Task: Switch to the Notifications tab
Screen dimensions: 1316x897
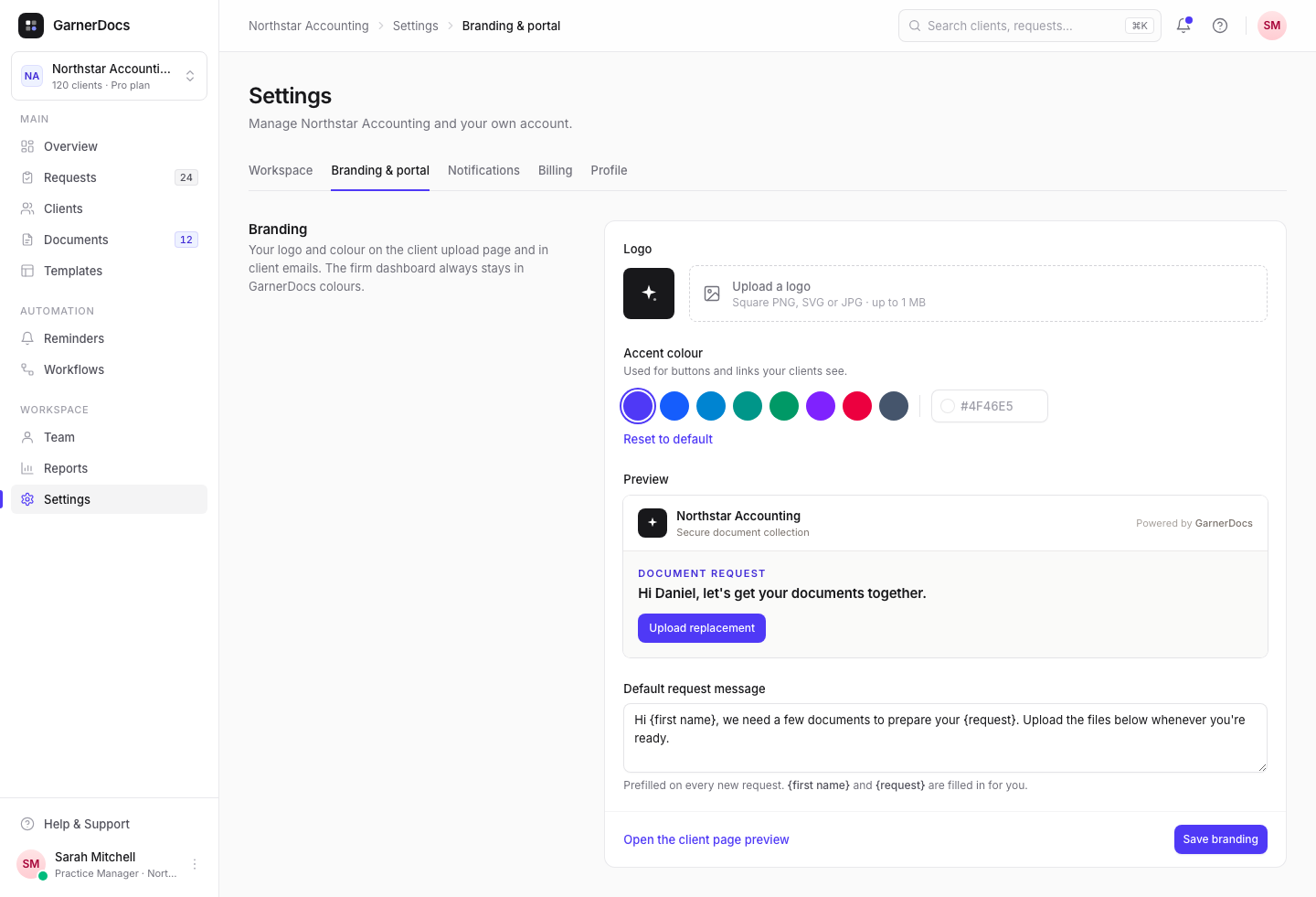Action: [x=483, y=170]
